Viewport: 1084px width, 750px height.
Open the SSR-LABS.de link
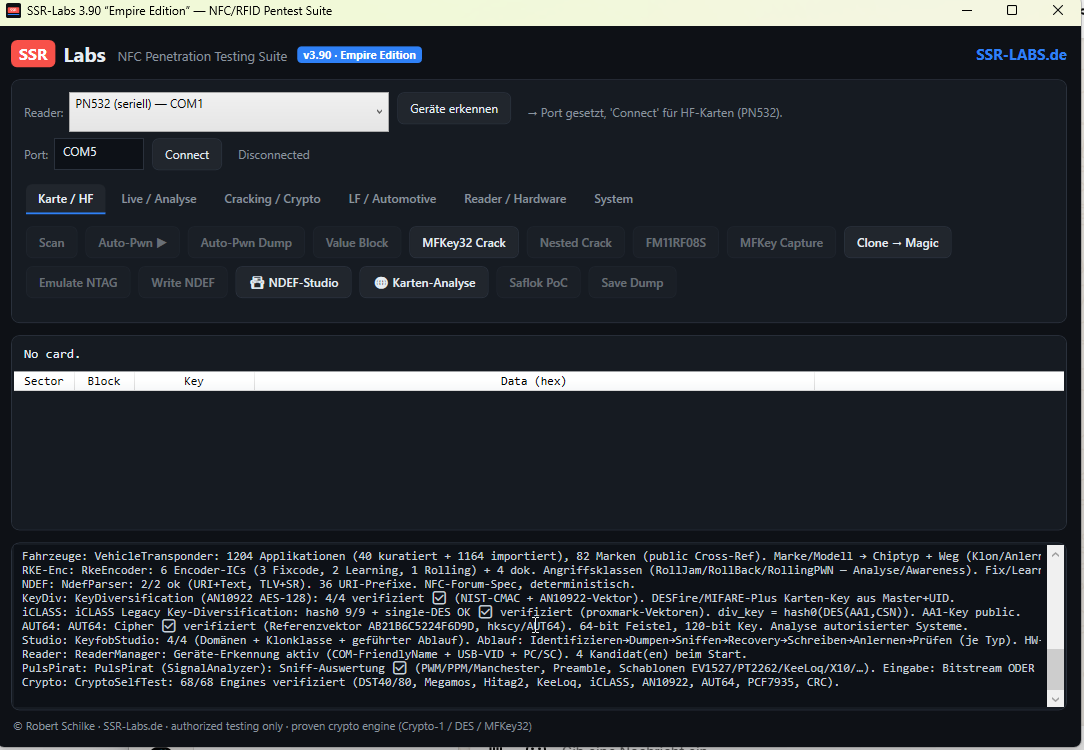click(x=1021, y=55)
